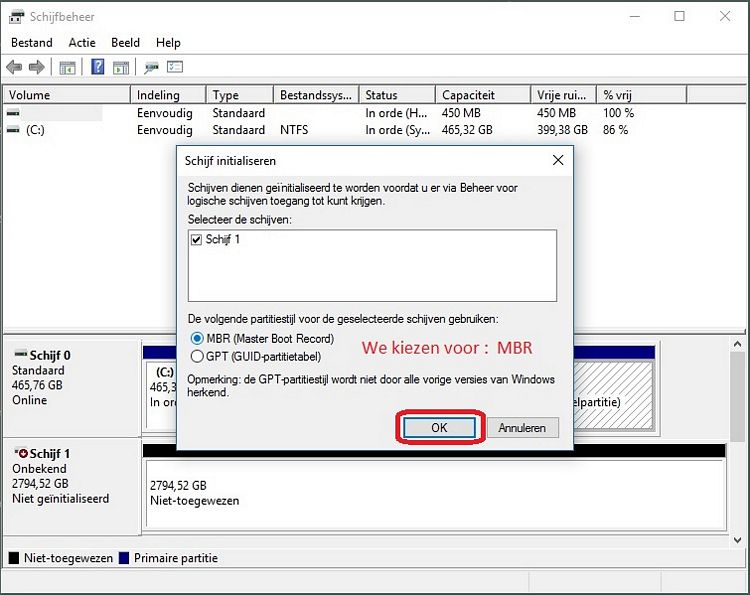This screenshot has height=595, width=750.
Task: Click the black Niet-toegewezen legend swatch
Action: coord(14,558)
